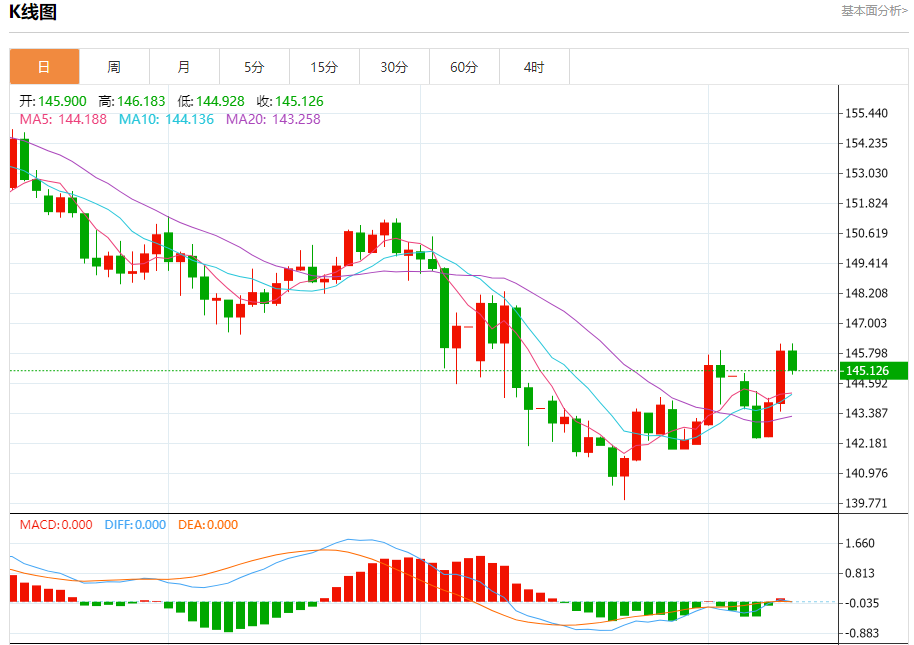The height and width of the screenshot is (645, 914).
Task: Click the 148.208 price axis label
Action: pyautogui.click(x=867, y=293)
